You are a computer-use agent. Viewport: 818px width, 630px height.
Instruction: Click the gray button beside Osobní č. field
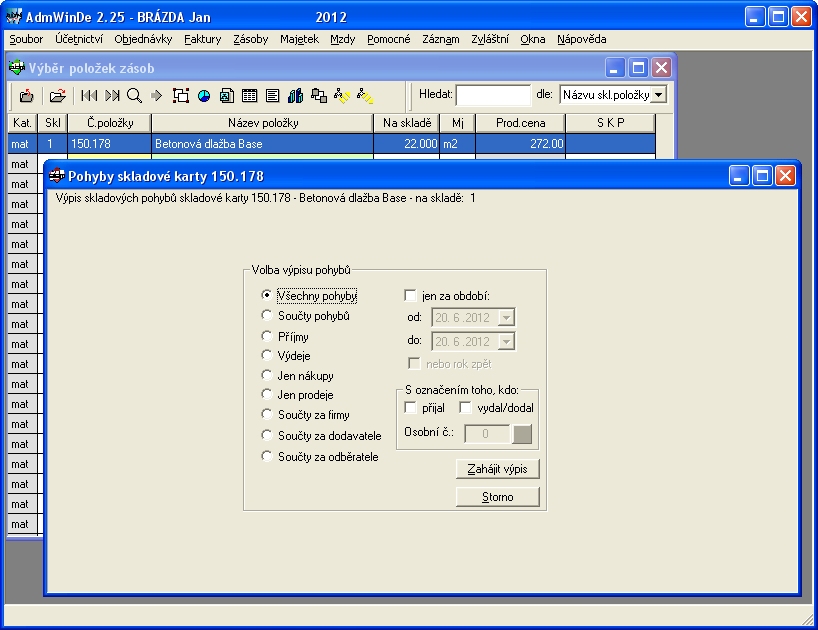coord(522,433)
